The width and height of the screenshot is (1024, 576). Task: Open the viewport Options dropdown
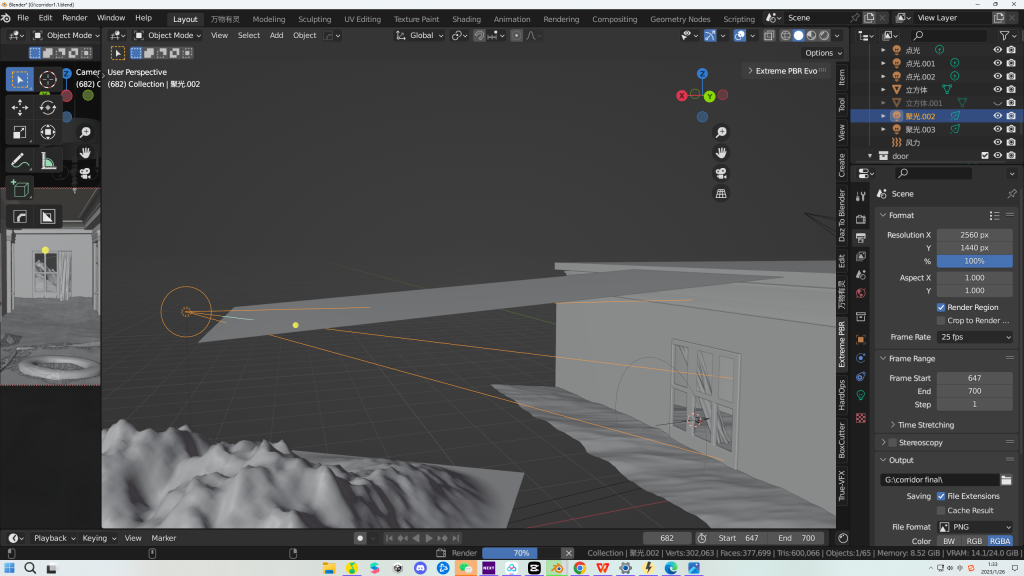[x=823, y=53]
